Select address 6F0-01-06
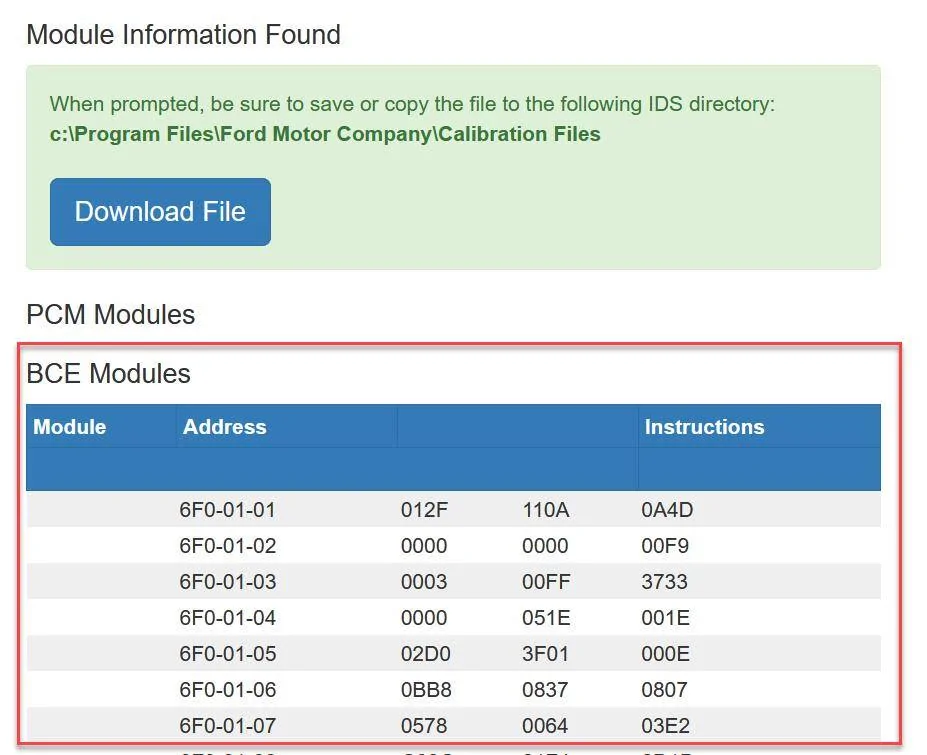The height and width of the screenshot is (755, 927). point(228,690)
